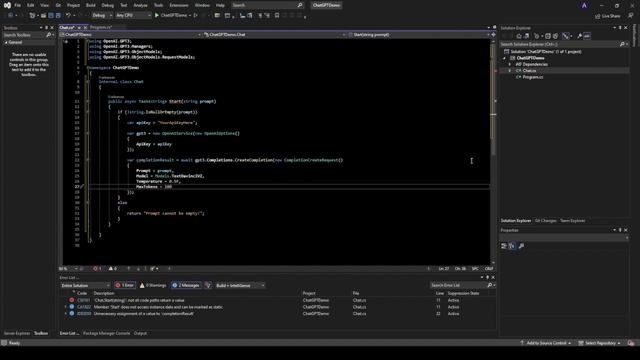Click the New Item icon in toolbar
640x360 pixels.
[x=32, y=15]
